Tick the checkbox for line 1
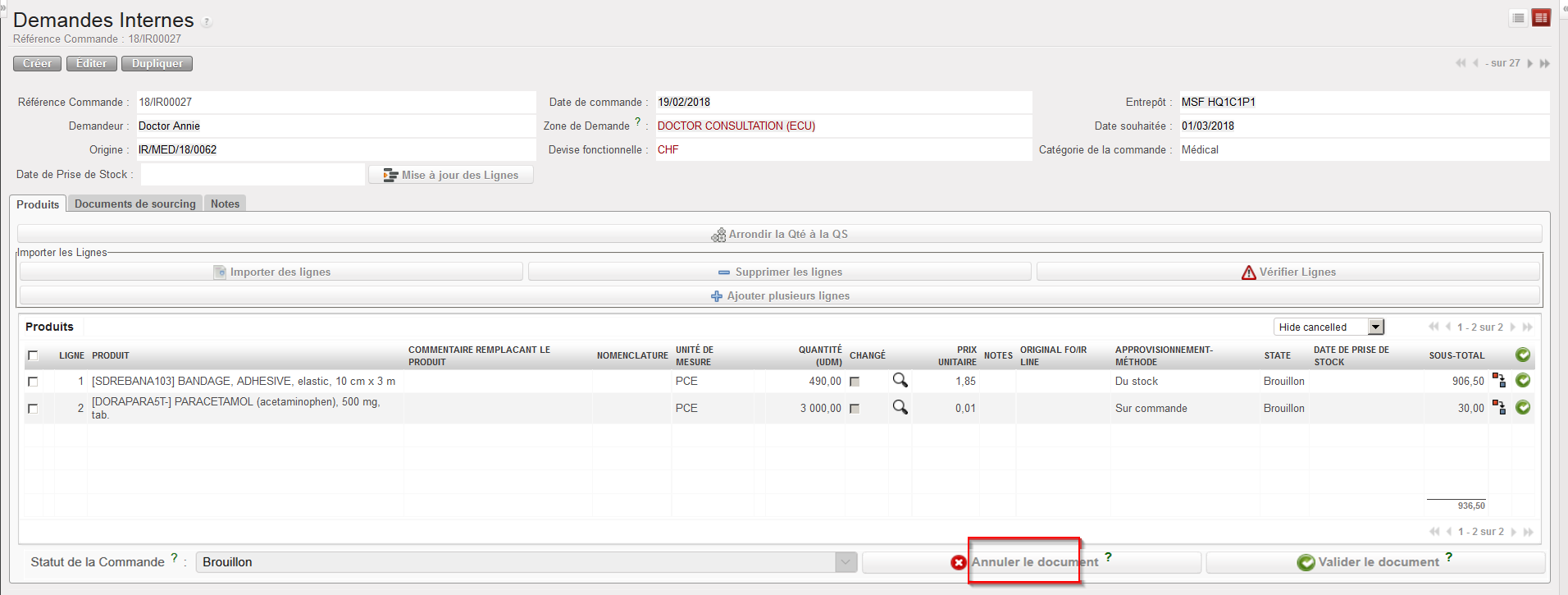 [33, 382]
